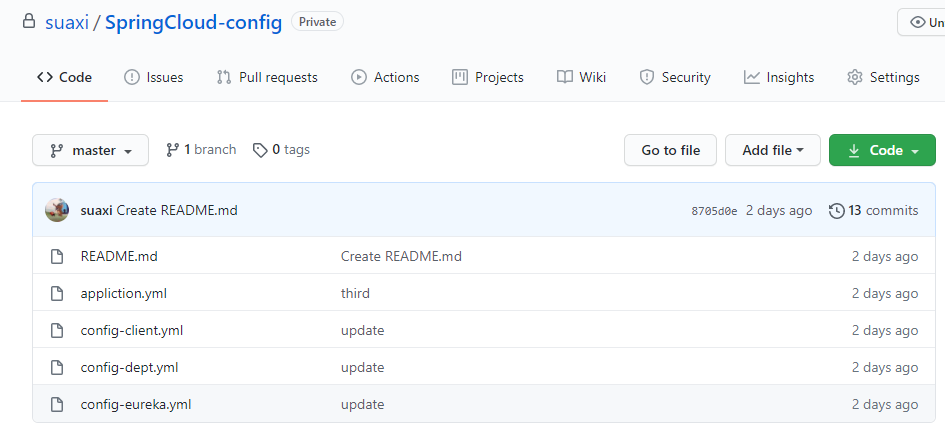This screenshot has height=431, width=945.
Task: Click "2 days ago" in the README.md row
Action: [x=885, y=256]
